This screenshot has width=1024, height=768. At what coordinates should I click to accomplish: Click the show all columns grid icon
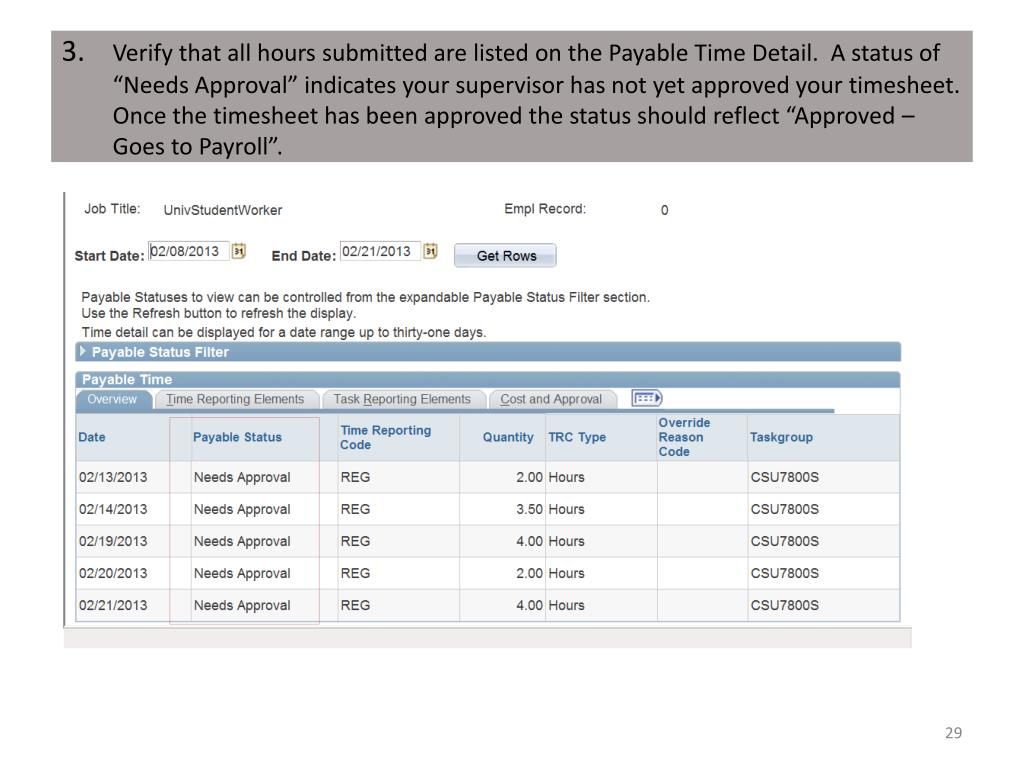click(x=647, y=398)
